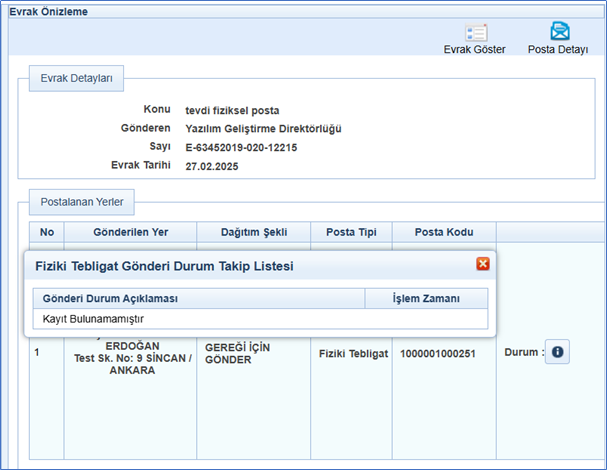Open Posta Detayı envelope icon

(557, 32)
